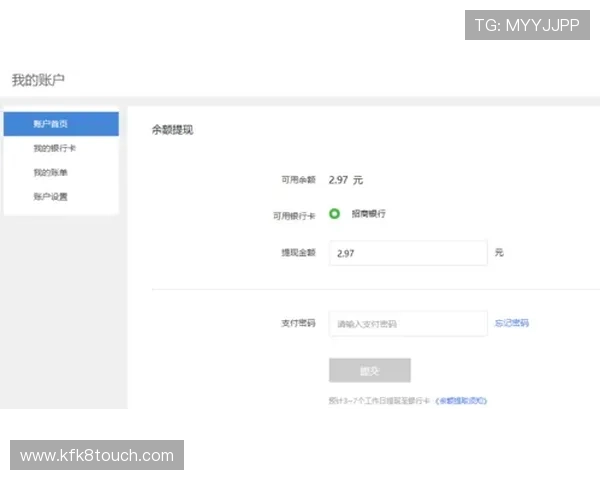The image size is (600, 480).
Task: Click the 招商银行 bank label
Action: (368, 214)
